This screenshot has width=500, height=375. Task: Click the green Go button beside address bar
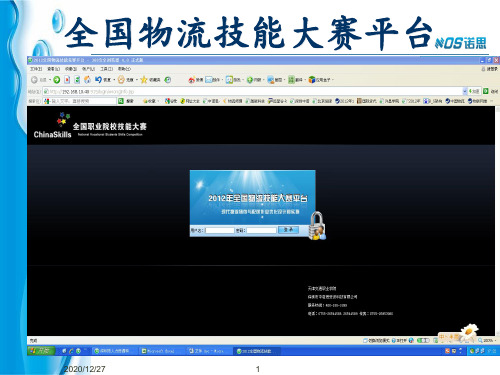(x=486, y=91)
